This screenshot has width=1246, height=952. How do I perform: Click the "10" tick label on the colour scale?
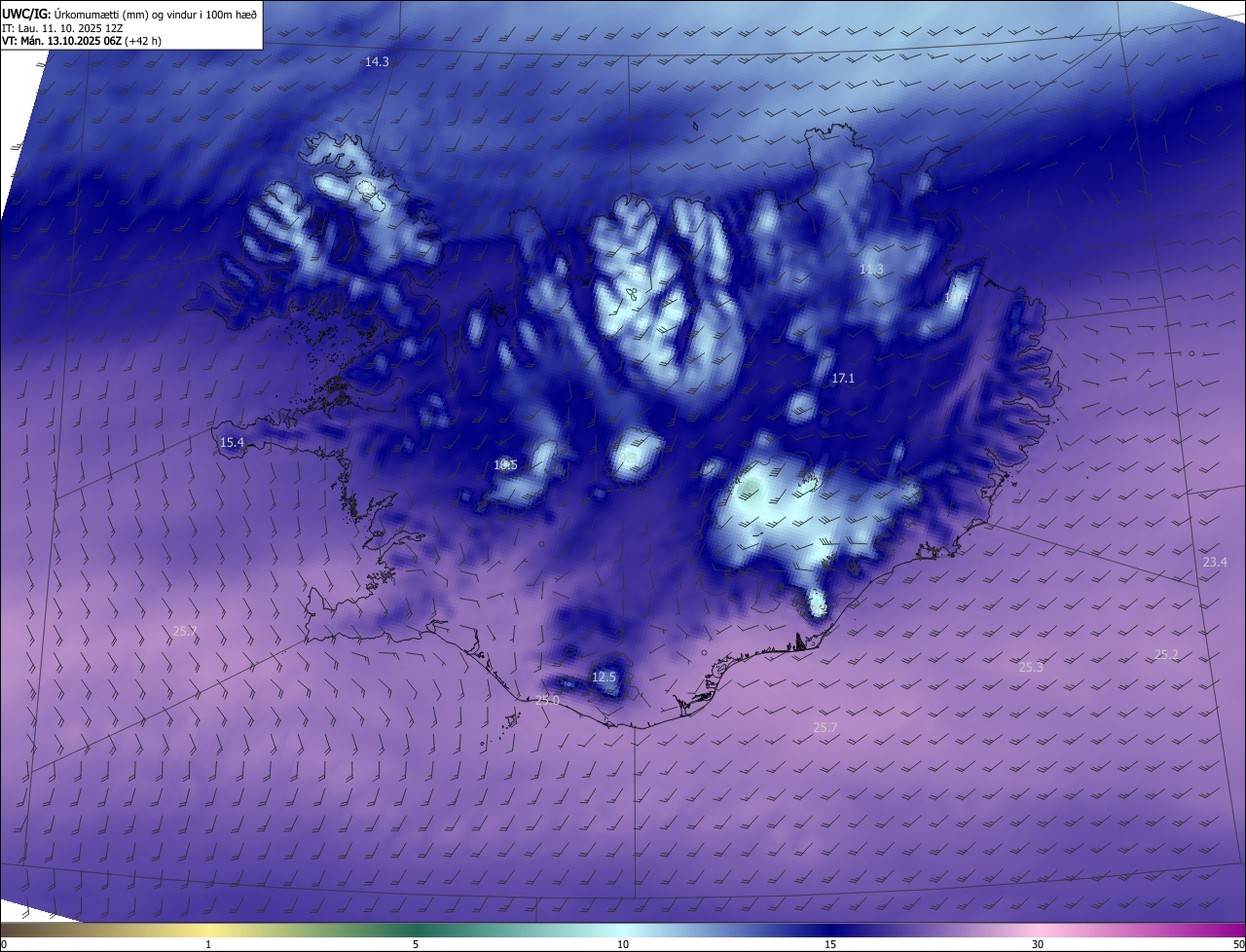click(x=623, y=945)
